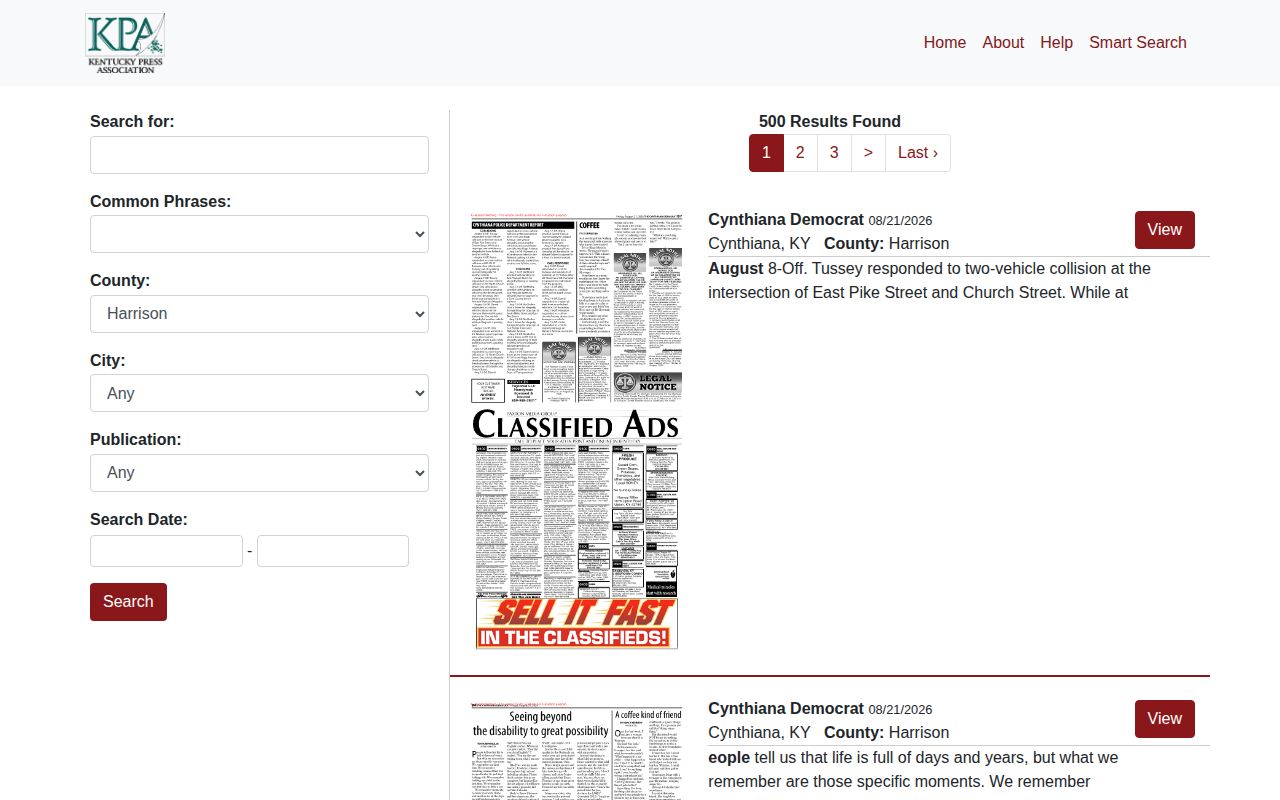Viewport: 1280px width, 800px height.
Task: View the first Cynthiana Democrat result
Action: [1165, 230]
